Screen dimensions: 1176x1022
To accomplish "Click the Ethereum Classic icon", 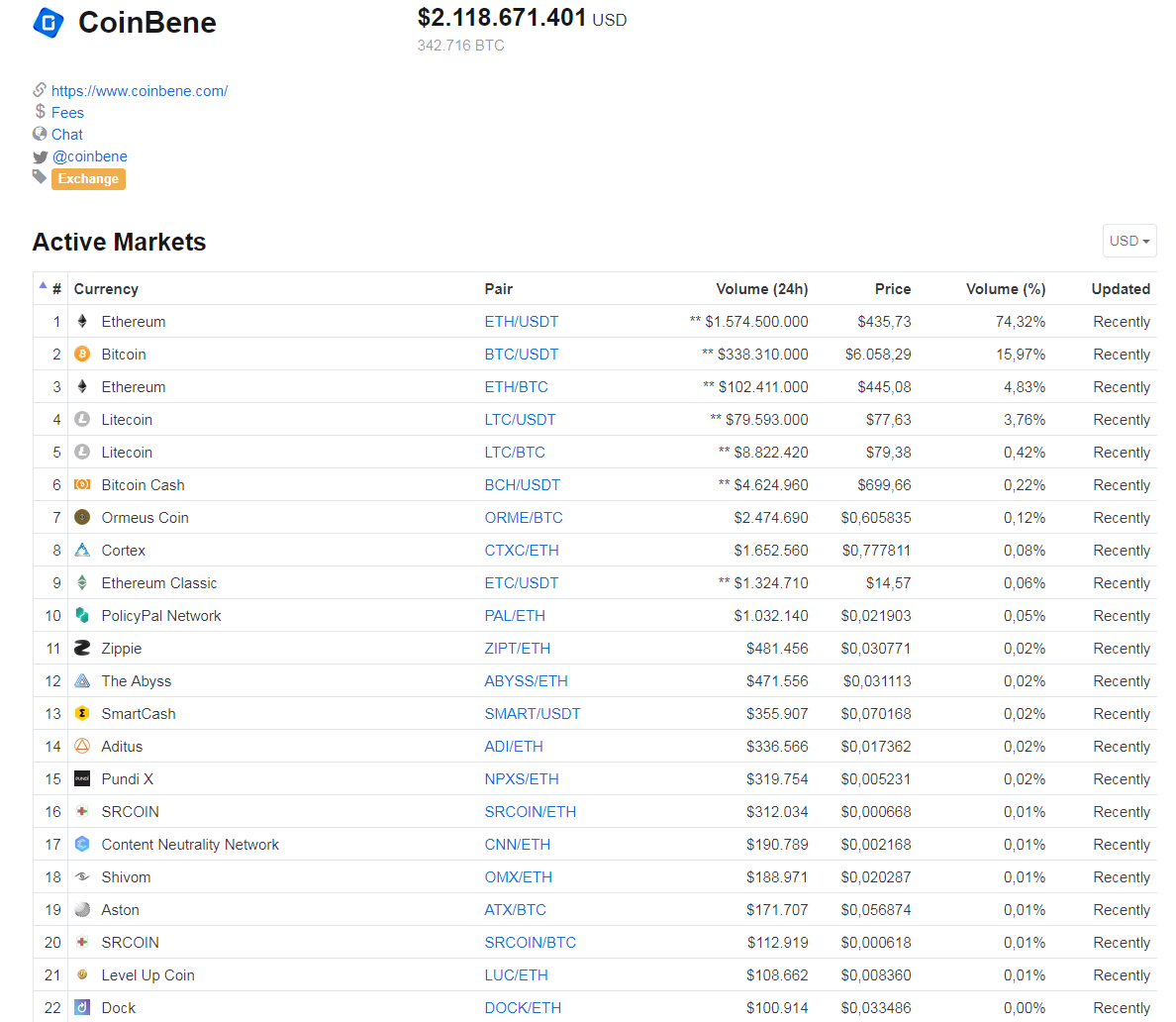I will click(x=82, y=582).
